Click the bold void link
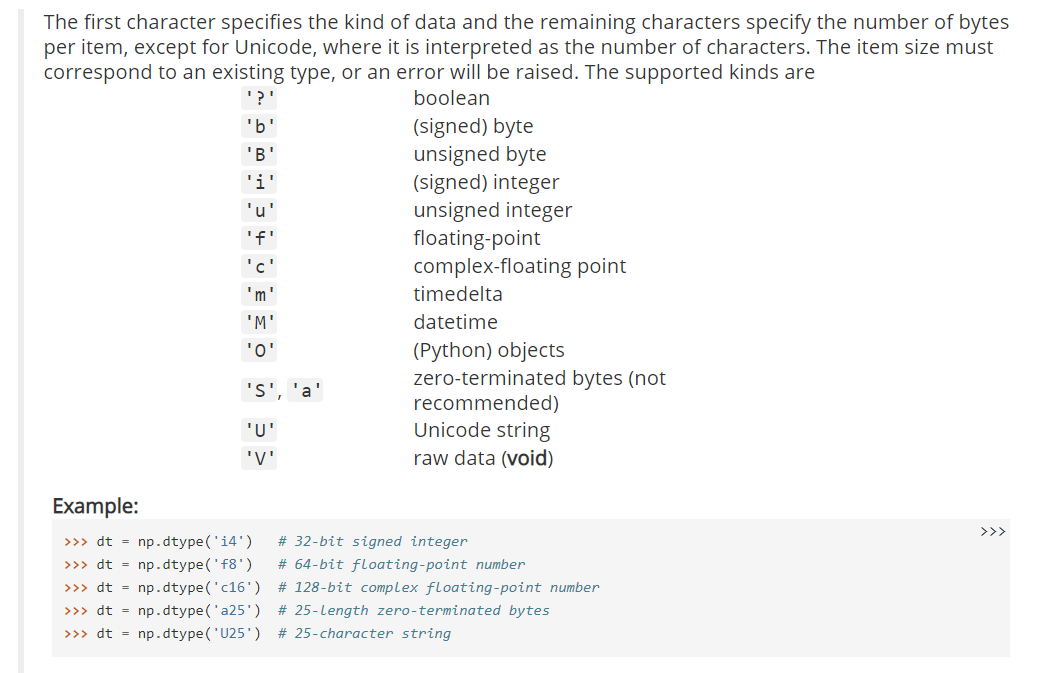 527,458
